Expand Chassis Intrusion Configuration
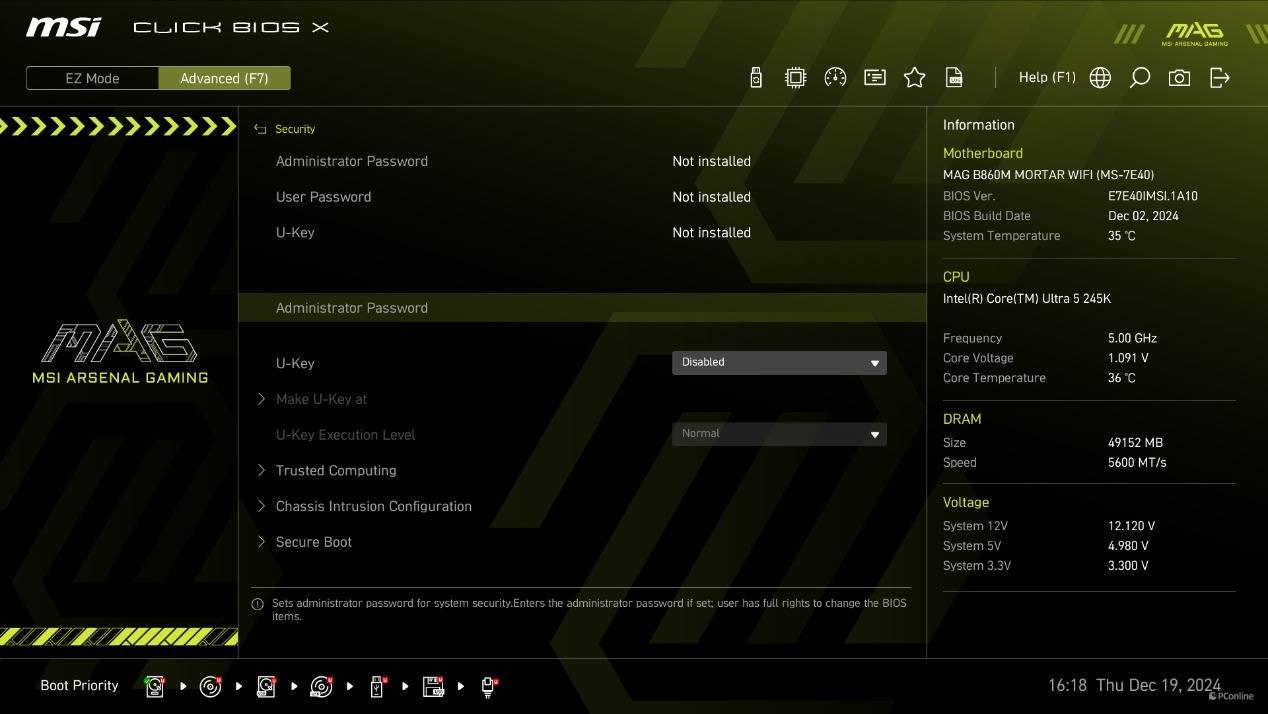 click(x=373, y=506)
